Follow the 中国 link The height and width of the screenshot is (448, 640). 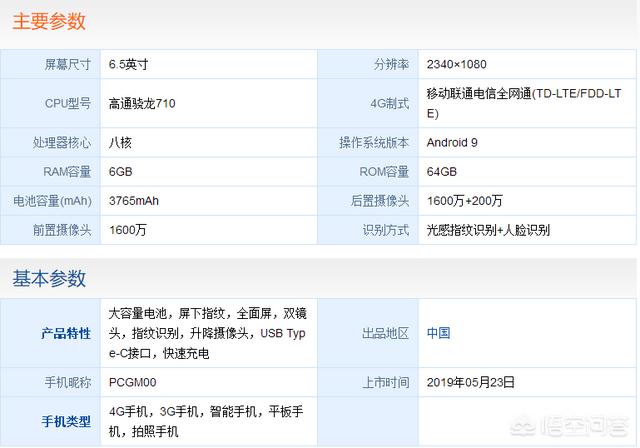click(438, 333)
